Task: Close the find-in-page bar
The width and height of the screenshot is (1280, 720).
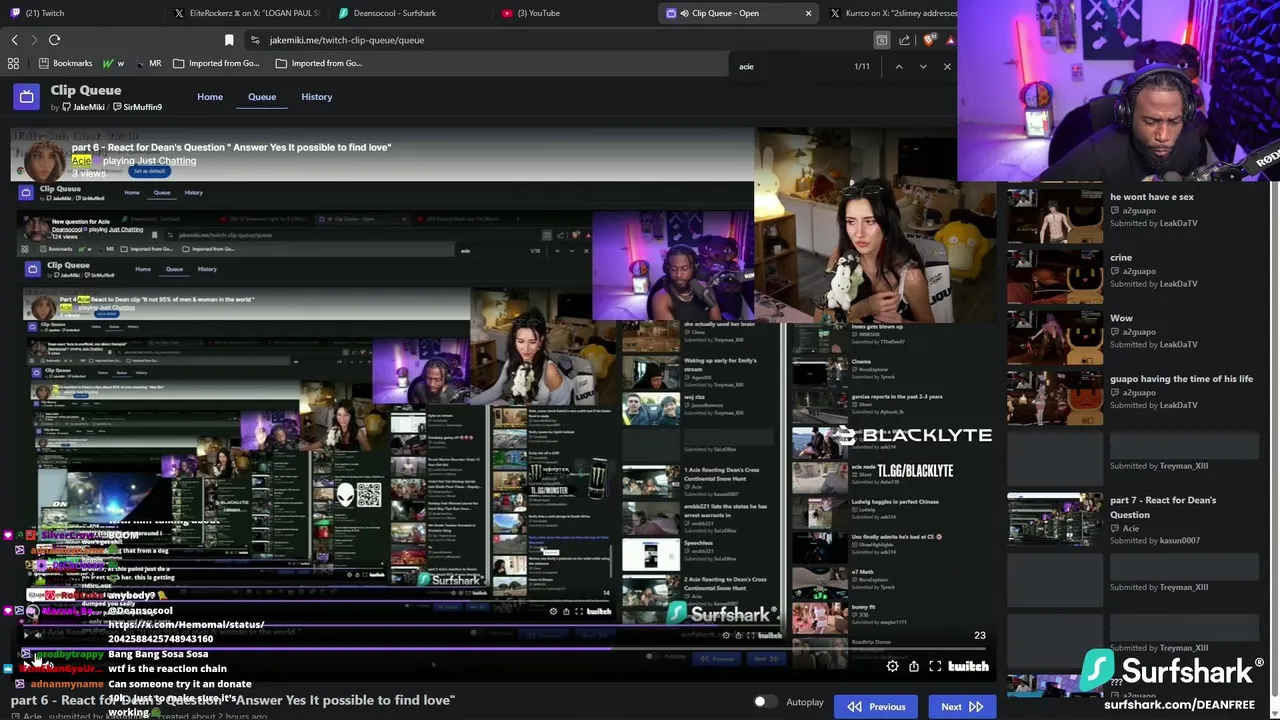Action: (x=947, y=66)
